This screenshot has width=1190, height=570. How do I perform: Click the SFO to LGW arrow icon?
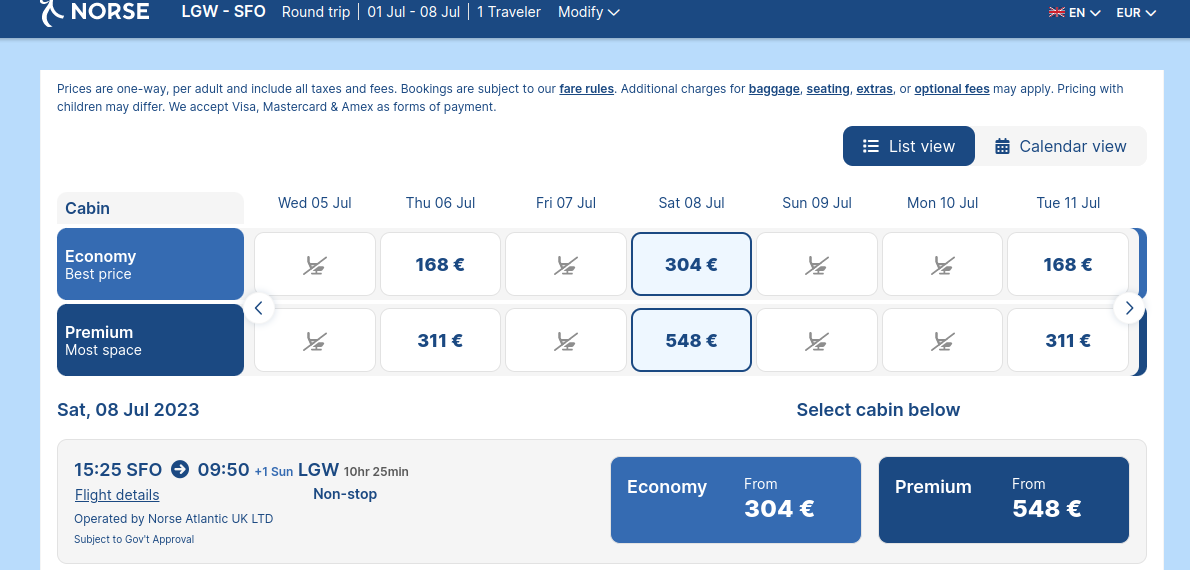click(x=180, y=469)
